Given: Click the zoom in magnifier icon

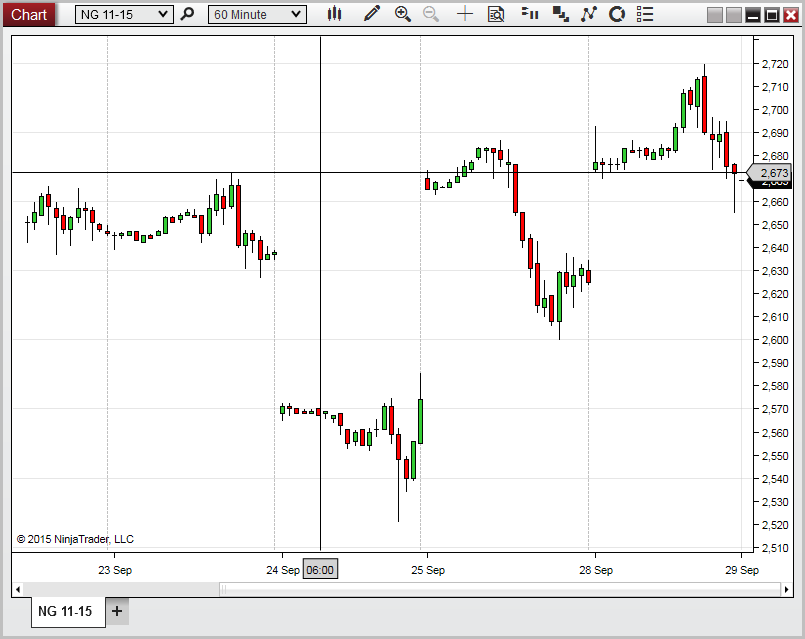Looking at the screenshot, I should [402, 14].
